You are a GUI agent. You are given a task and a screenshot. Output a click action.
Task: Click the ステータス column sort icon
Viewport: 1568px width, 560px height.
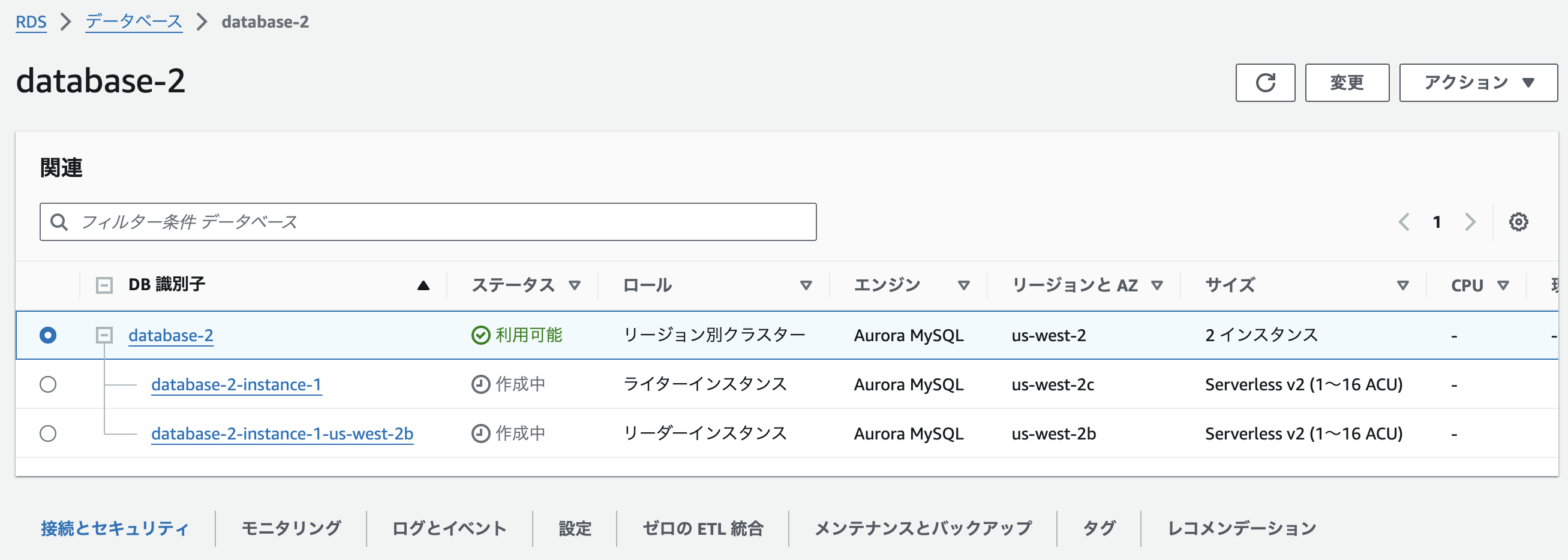[x=574, y=285]
